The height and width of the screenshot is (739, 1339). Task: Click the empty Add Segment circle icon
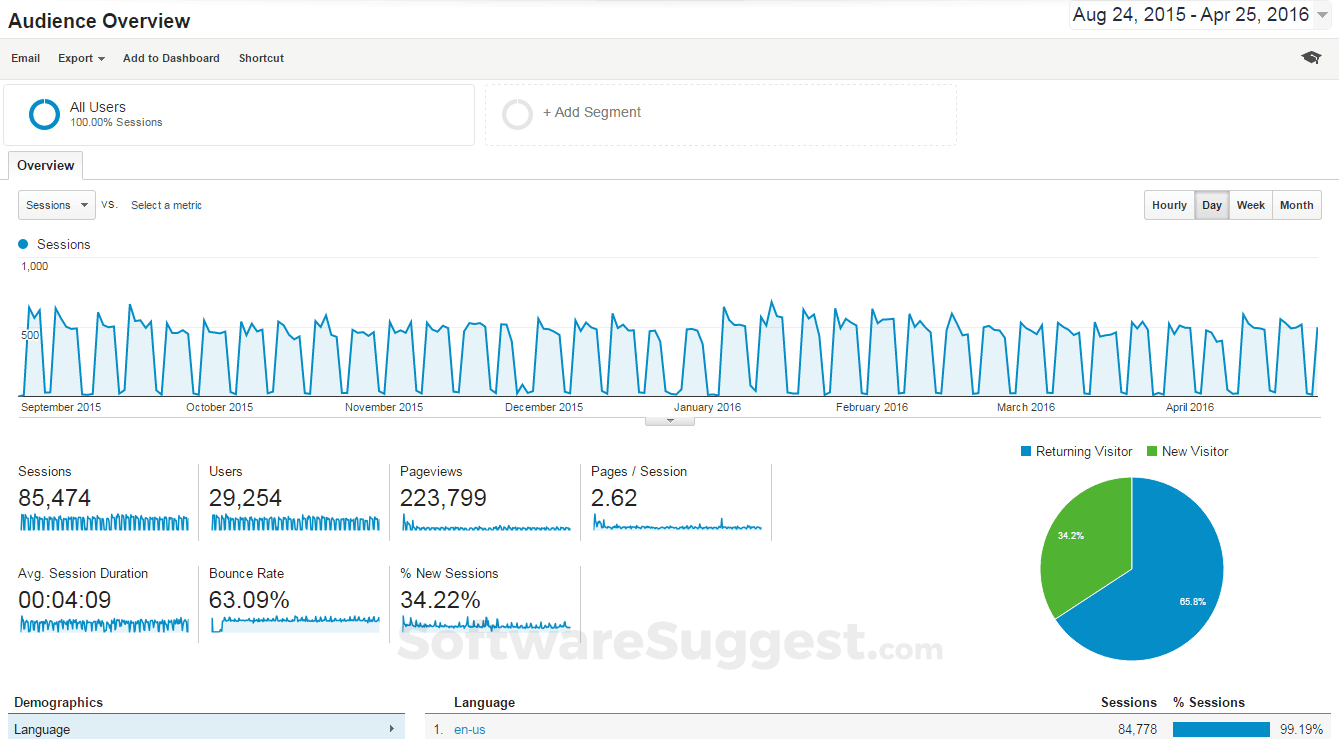coord(518,114)
